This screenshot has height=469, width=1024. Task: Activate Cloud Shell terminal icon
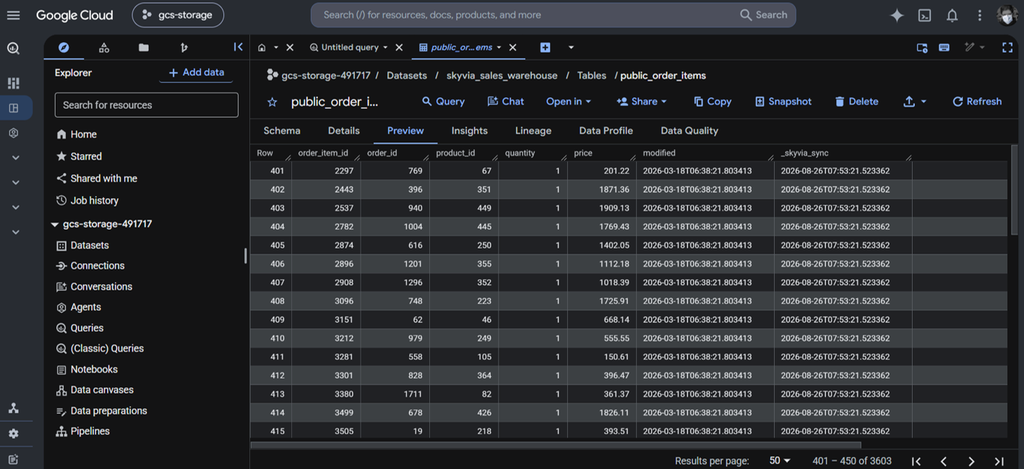924,16
